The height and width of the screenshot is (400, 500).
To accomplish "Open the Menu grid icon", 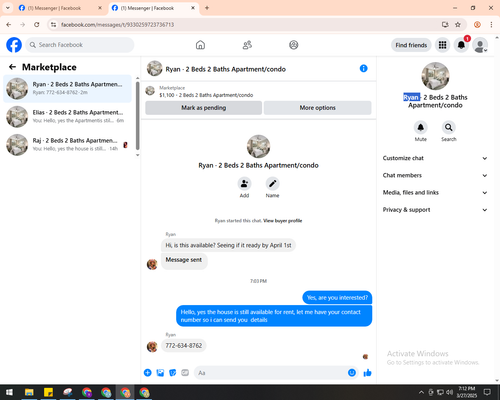I will coord(442,45).
